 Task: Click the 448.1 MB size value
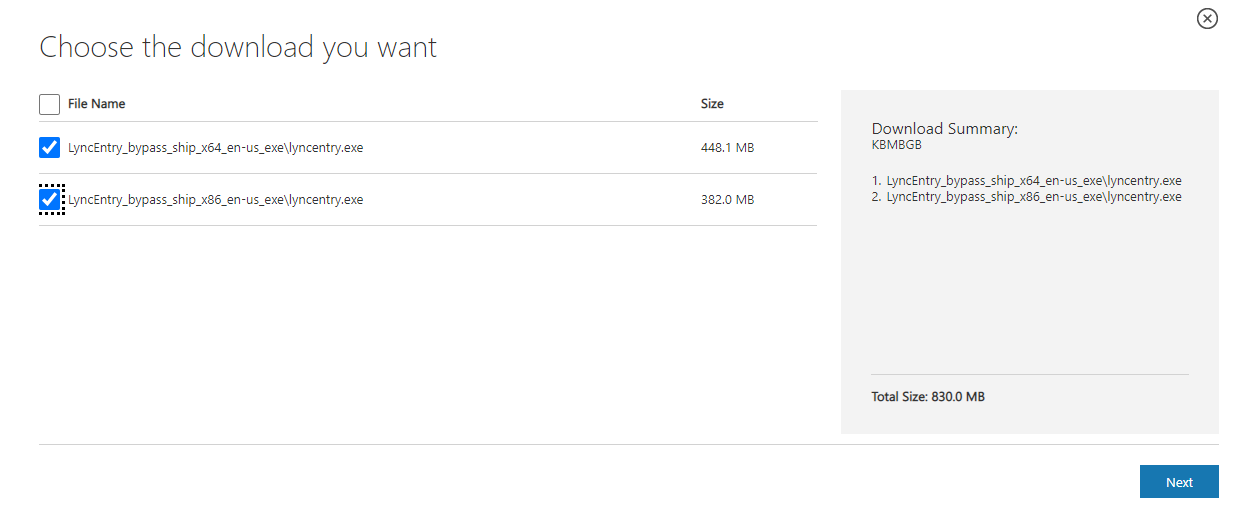click(x=727, y=148)
